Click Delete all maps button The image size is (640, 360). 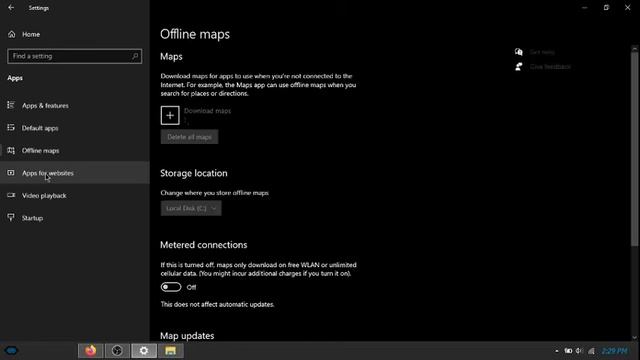point(189,137)
